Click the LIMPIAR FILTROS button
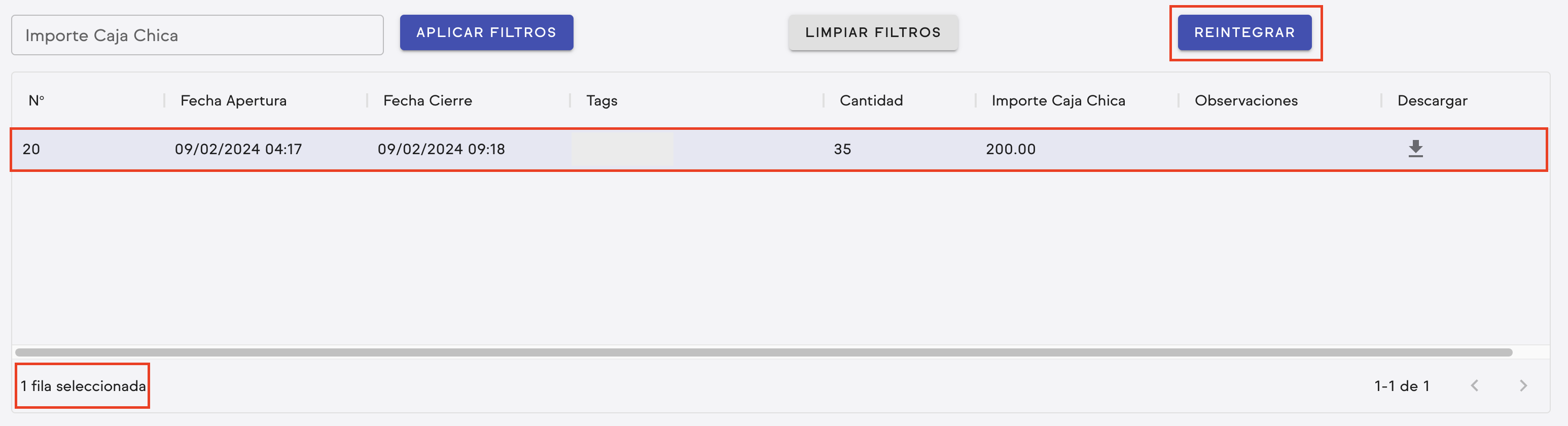The image size is (1568, 426). tap(873, 32)
